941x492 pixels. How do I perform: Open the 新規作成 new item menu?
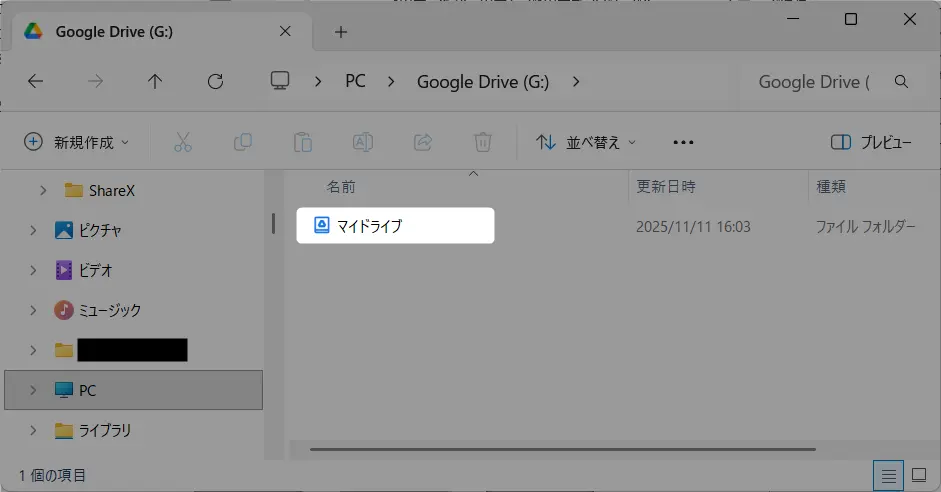77,142
